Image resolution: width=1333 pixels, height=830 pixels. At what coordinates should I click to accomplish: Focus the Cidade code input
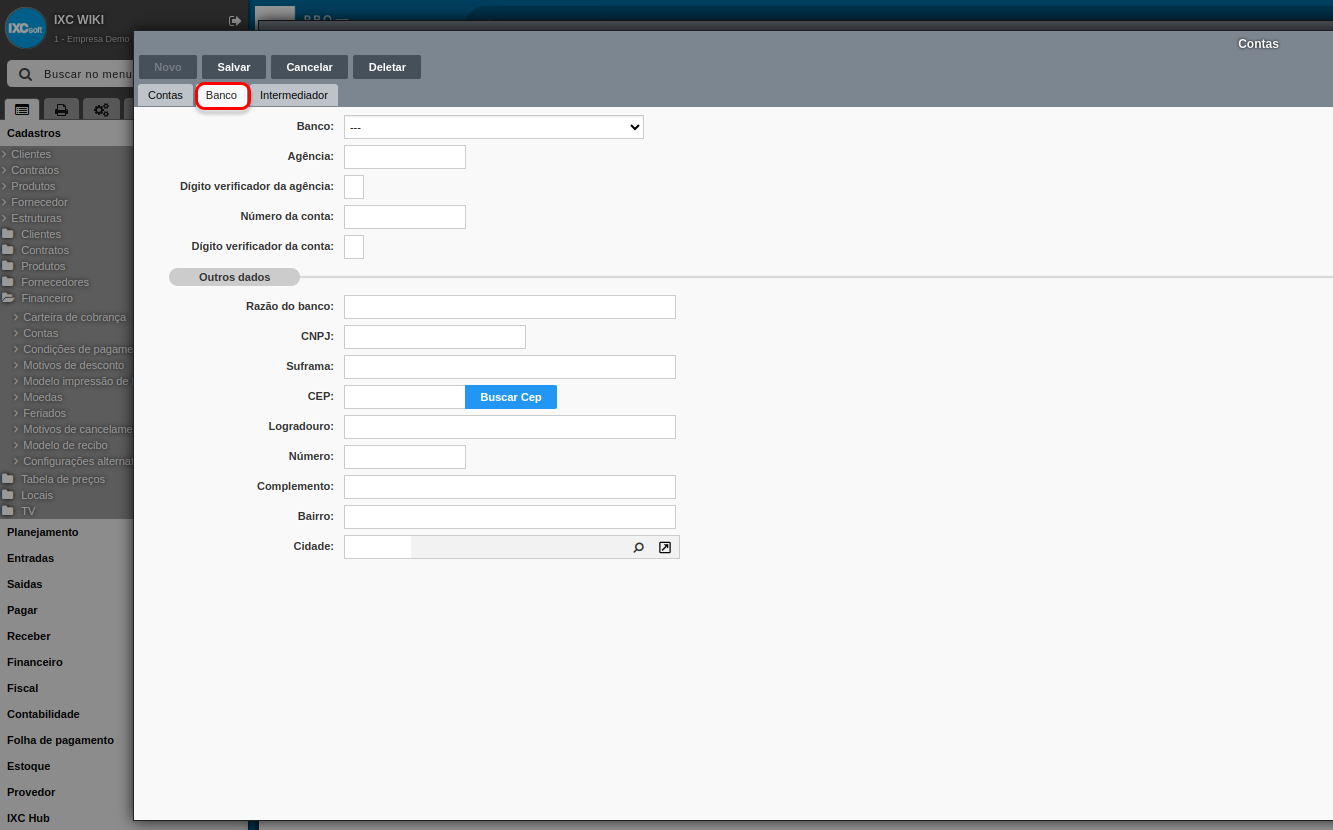click(x=378, y=547)
